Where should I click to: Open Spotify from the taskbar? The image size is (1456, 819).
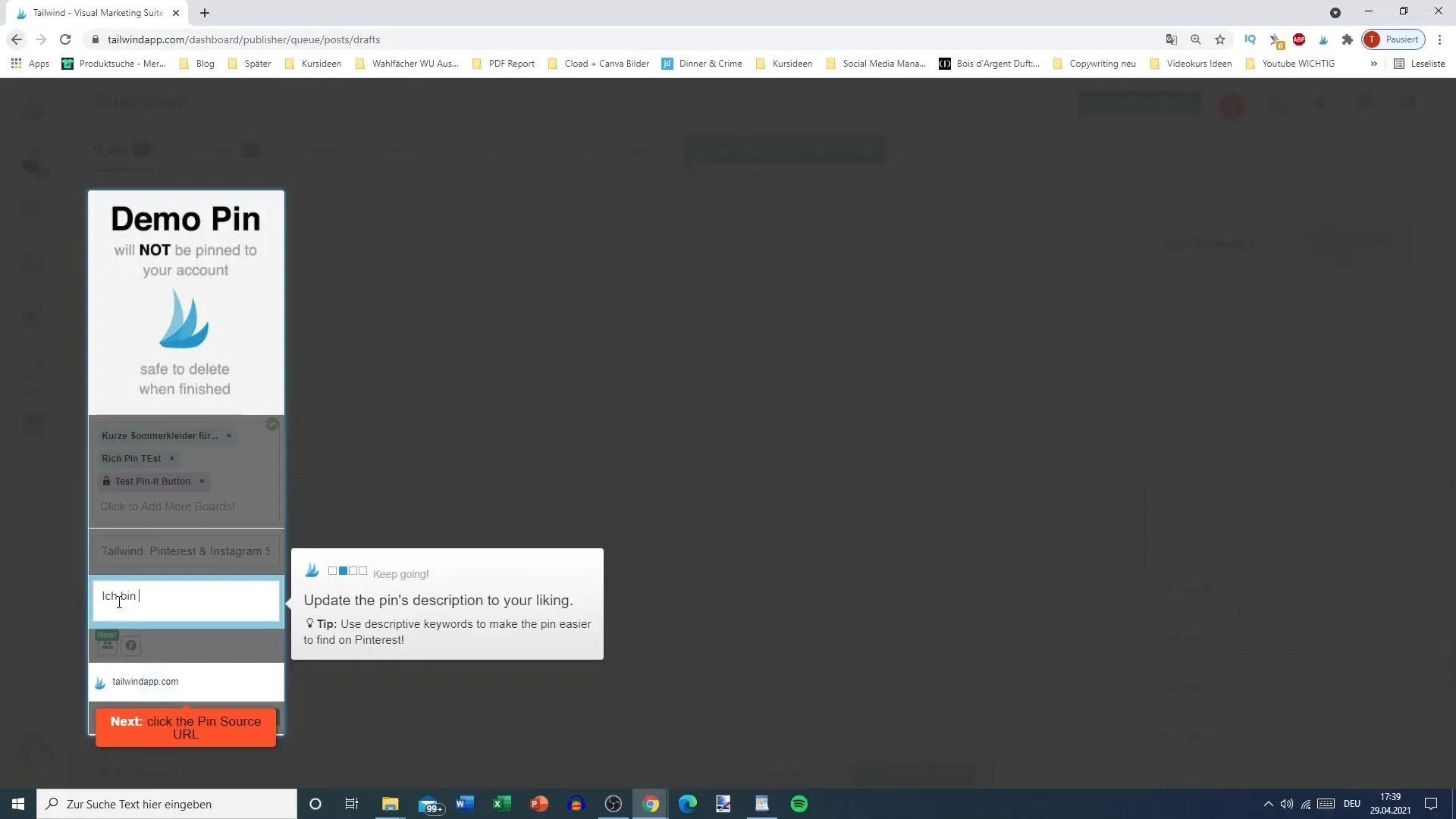(x=799, y=804)
